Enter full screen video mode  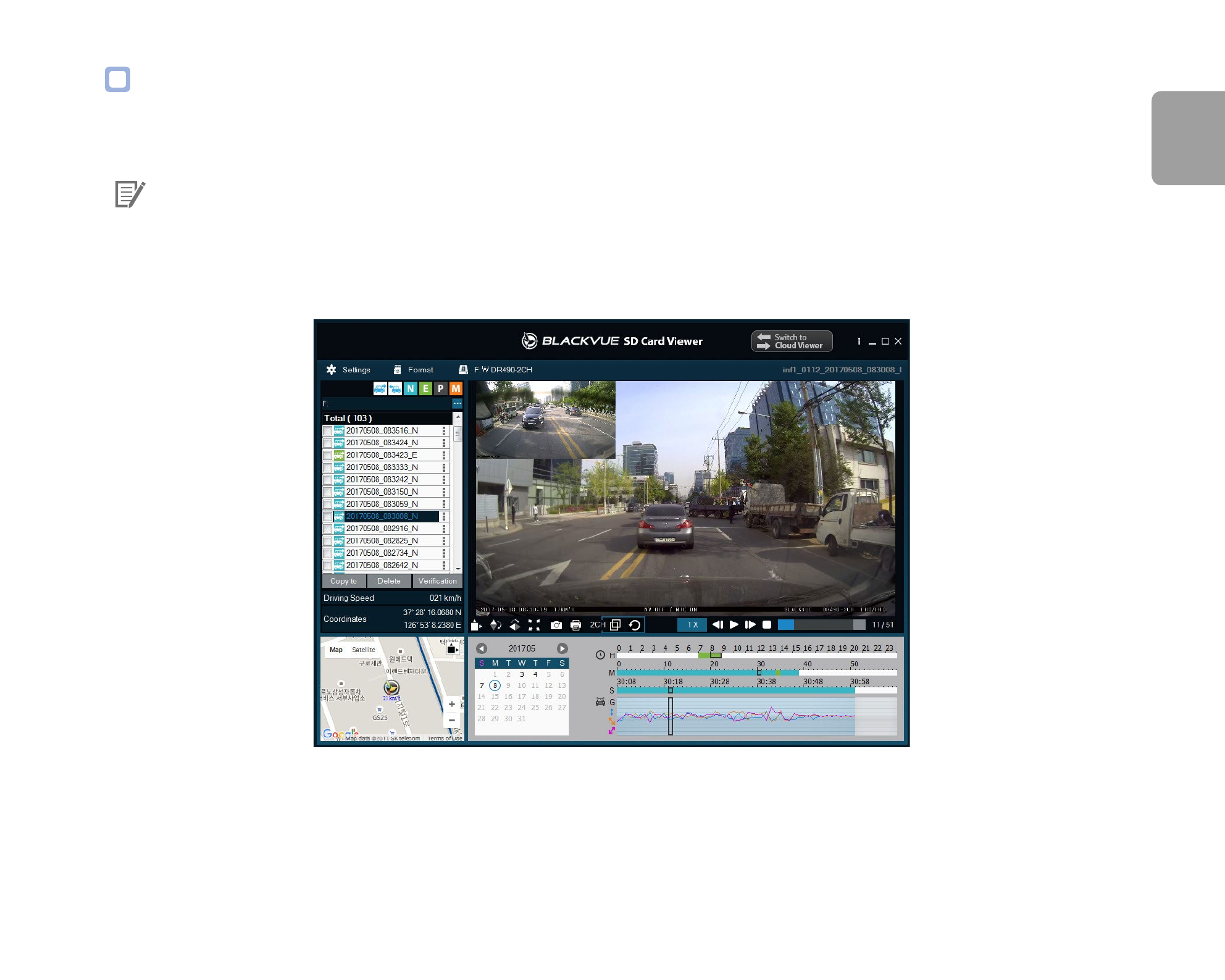534,625
